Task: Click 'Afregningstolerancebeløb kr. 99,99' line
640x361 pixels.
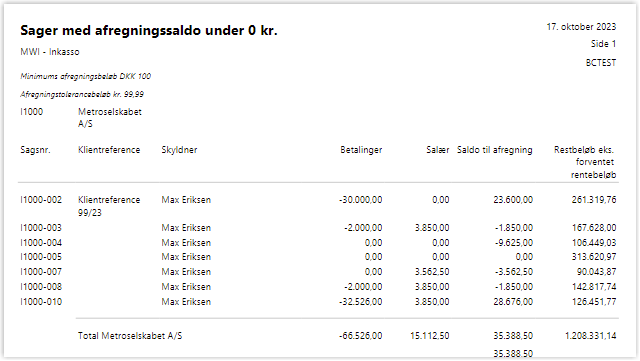Action: (x=82, y=94)
